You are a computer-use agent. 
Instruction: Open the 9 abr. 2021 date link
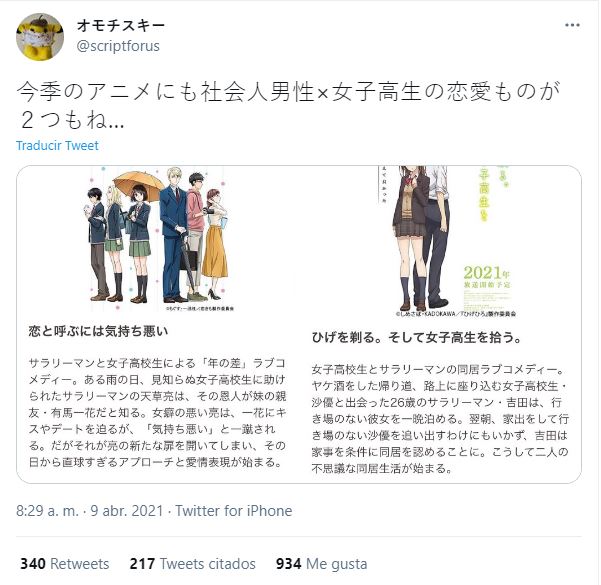127,511
